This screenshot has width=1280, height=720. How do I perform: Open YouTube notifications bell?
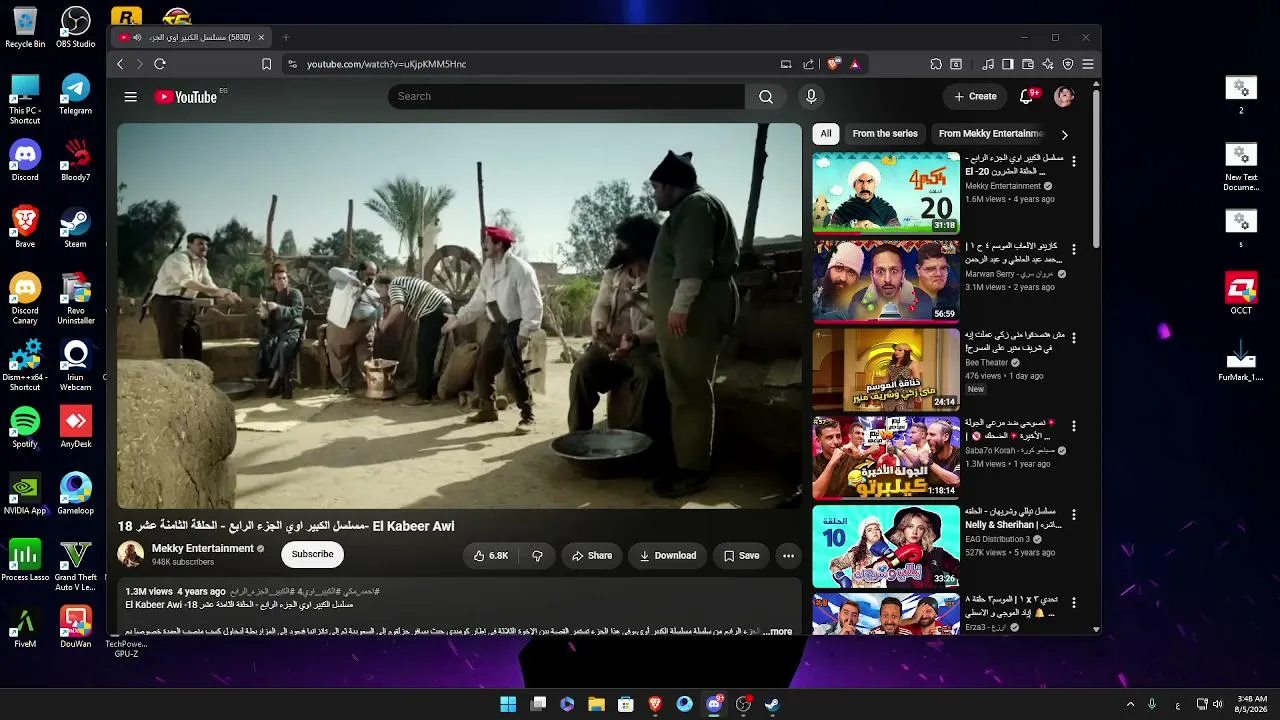[1026, 97]
